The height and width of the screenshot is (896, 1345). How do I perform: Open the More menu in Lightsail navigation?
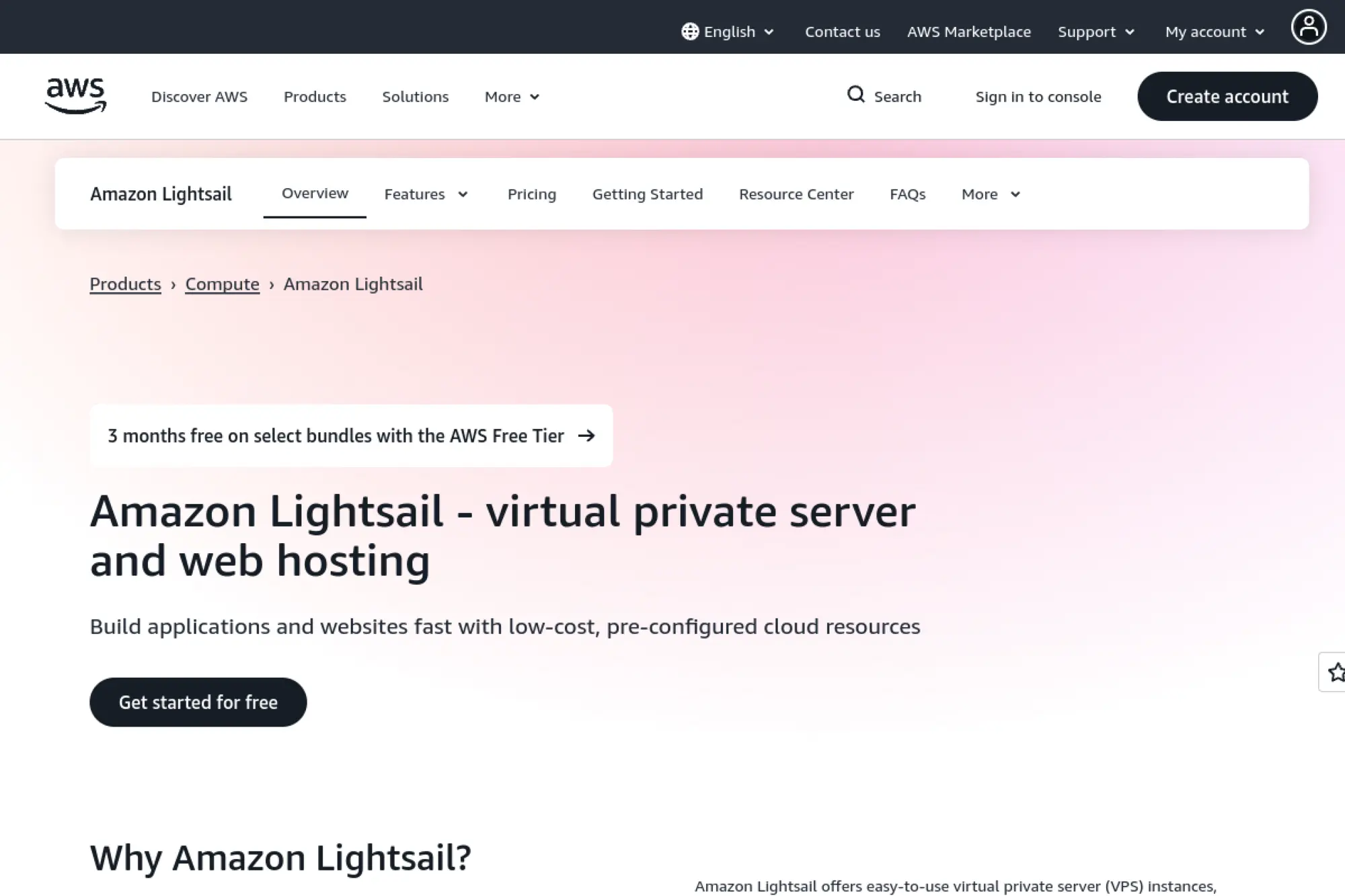tap(989, 194)
